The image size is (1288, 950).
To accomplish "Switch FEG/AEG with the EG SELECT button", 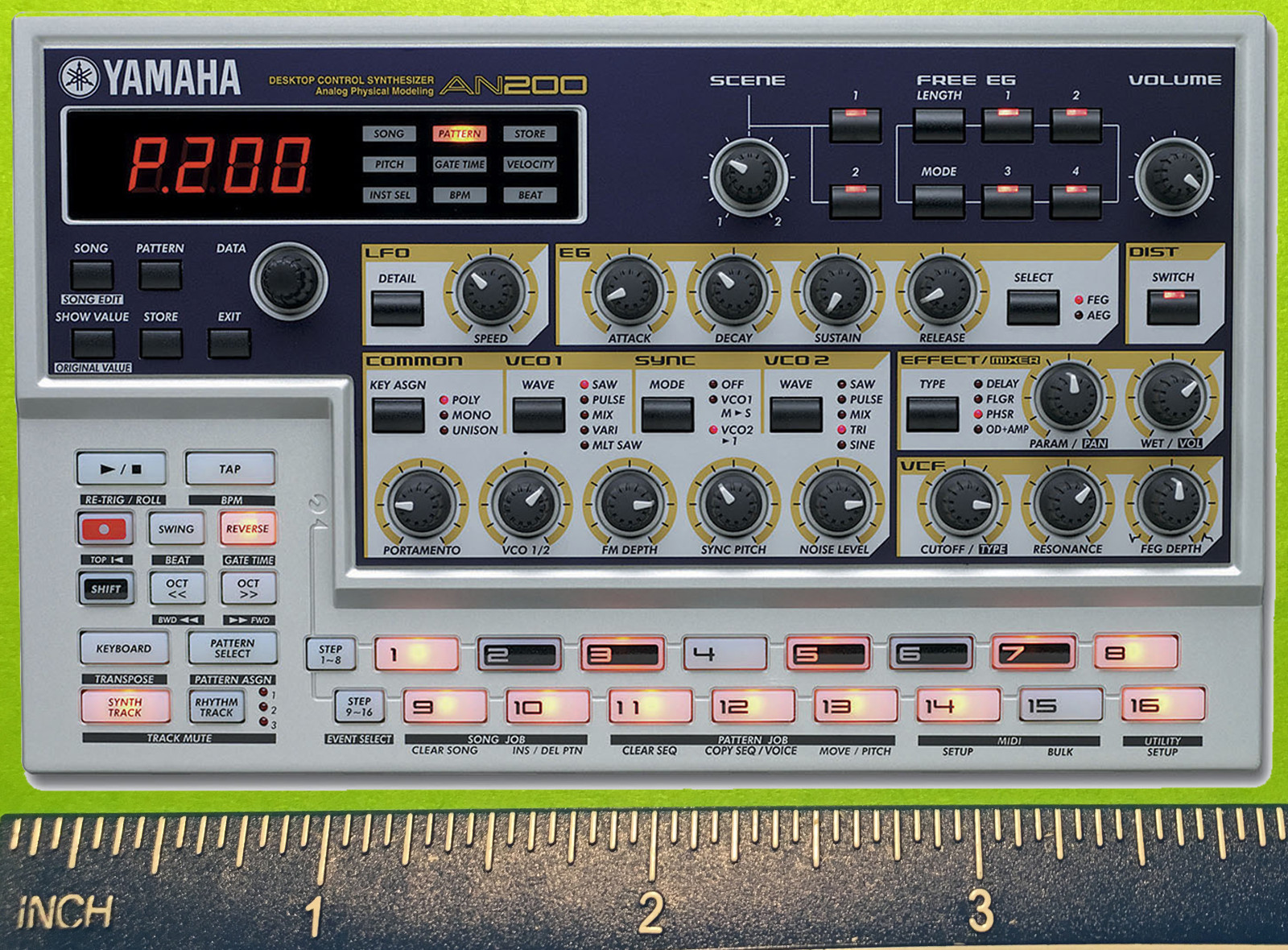I will tap(1034, 308).
